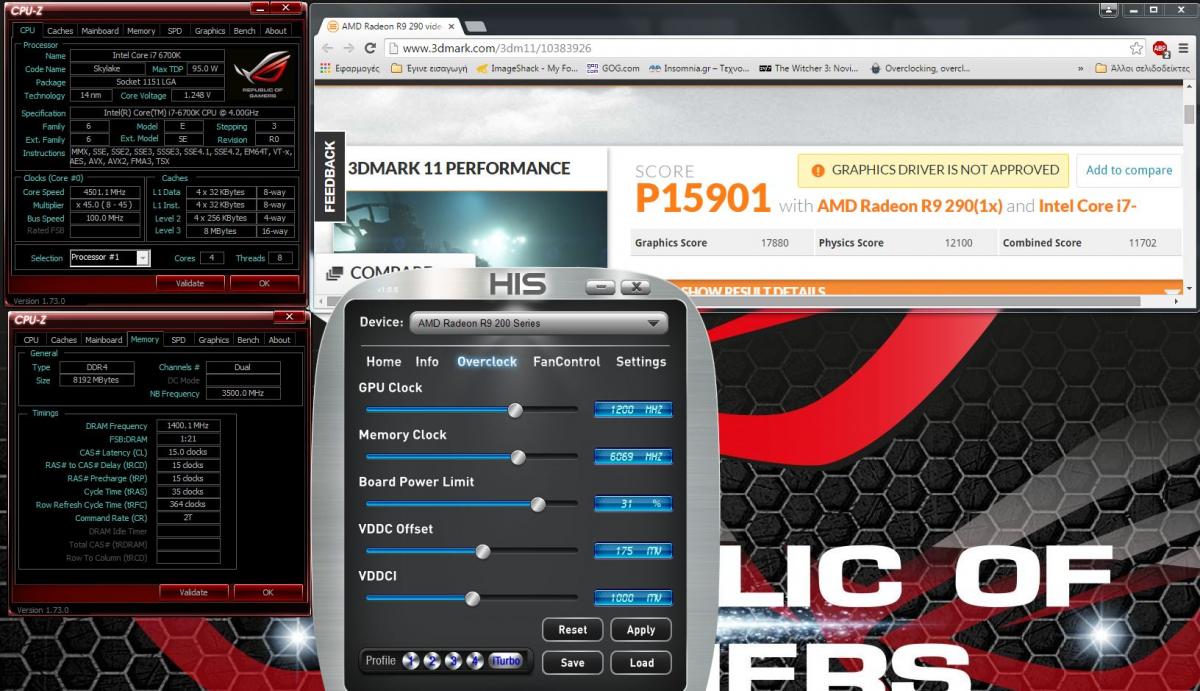Click Validate in the top CPU-Z window
This screenshot has height=691, width=1200.
(x=190, y=283)
